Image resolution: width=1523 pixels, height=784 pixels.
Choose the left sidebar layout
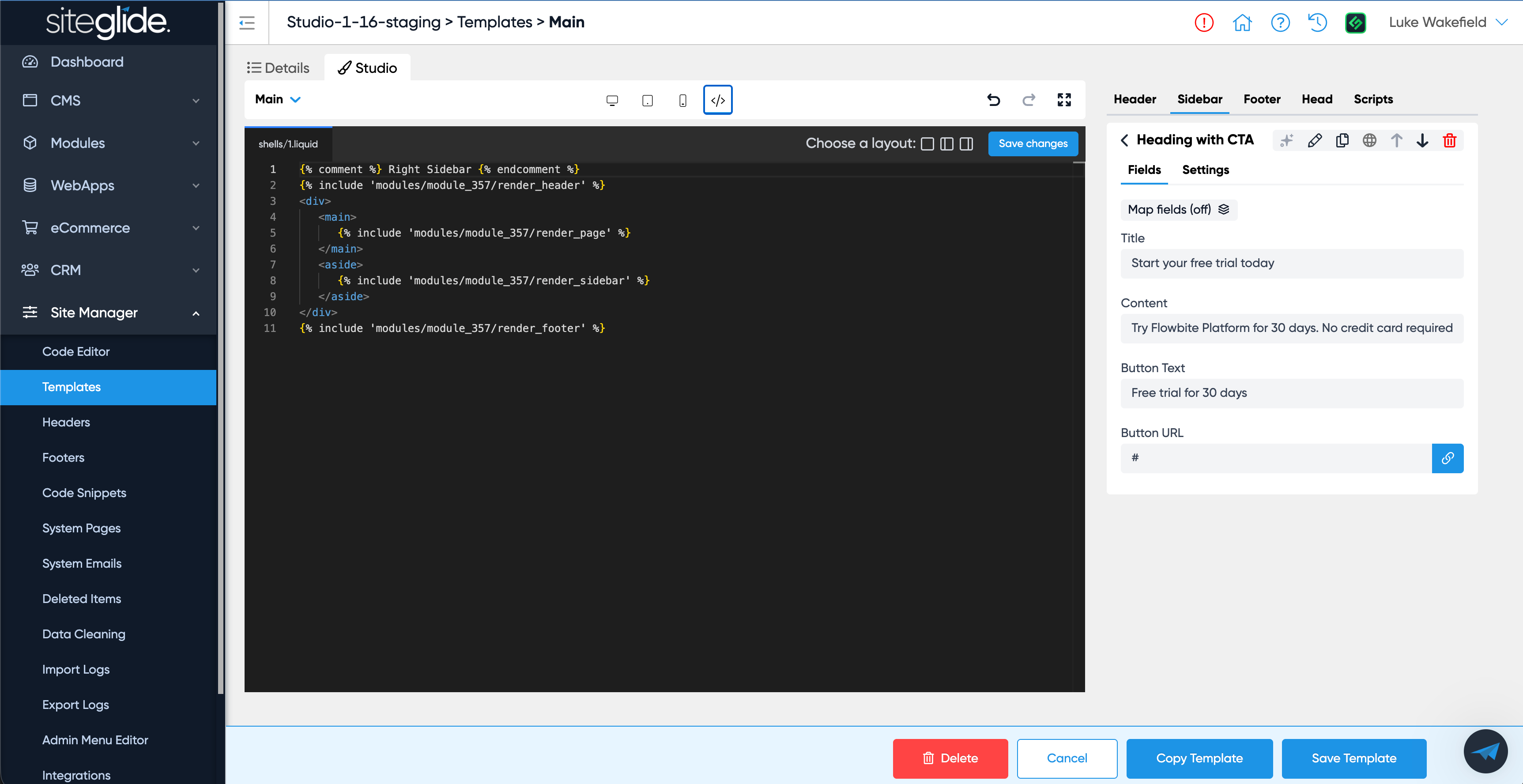coord(946,143)
